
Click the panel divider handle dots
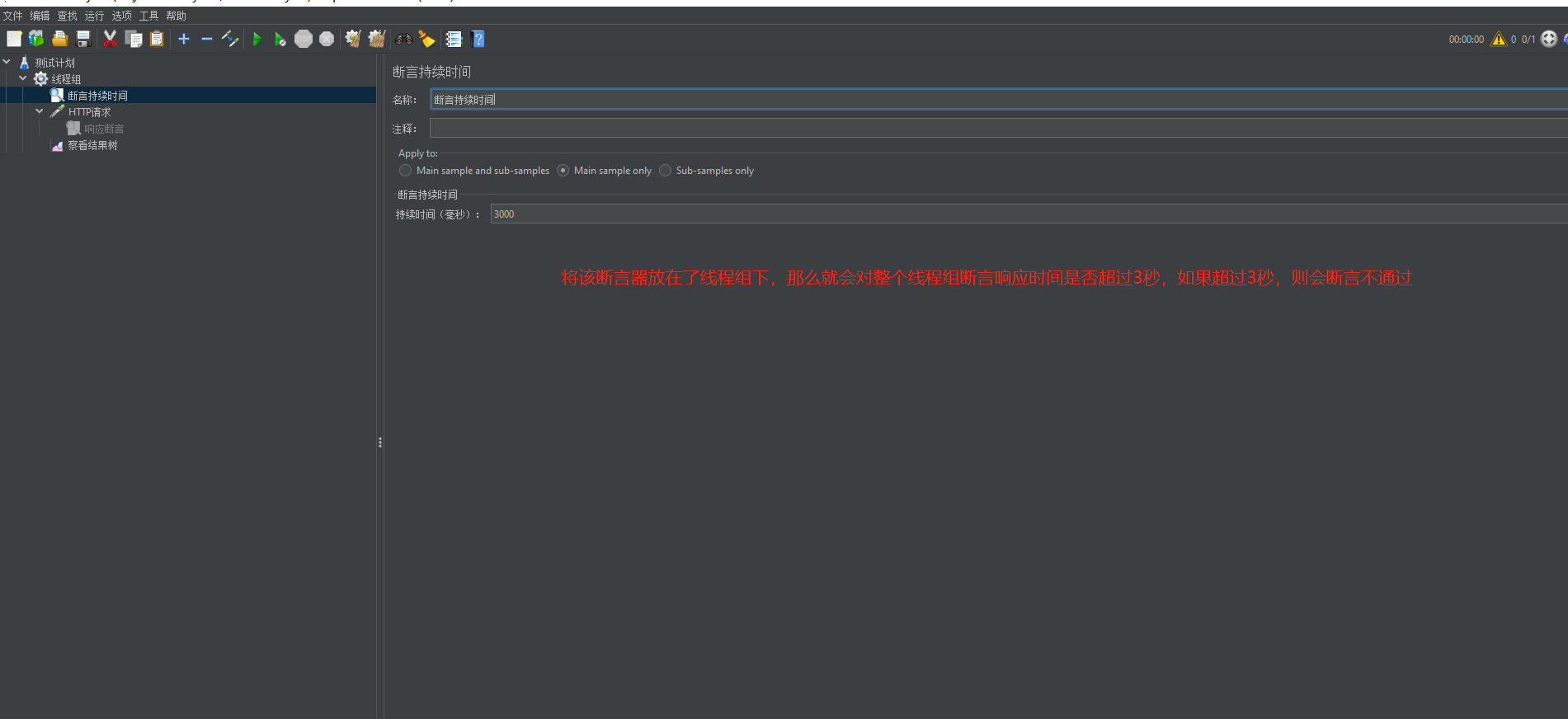point(380,443)
